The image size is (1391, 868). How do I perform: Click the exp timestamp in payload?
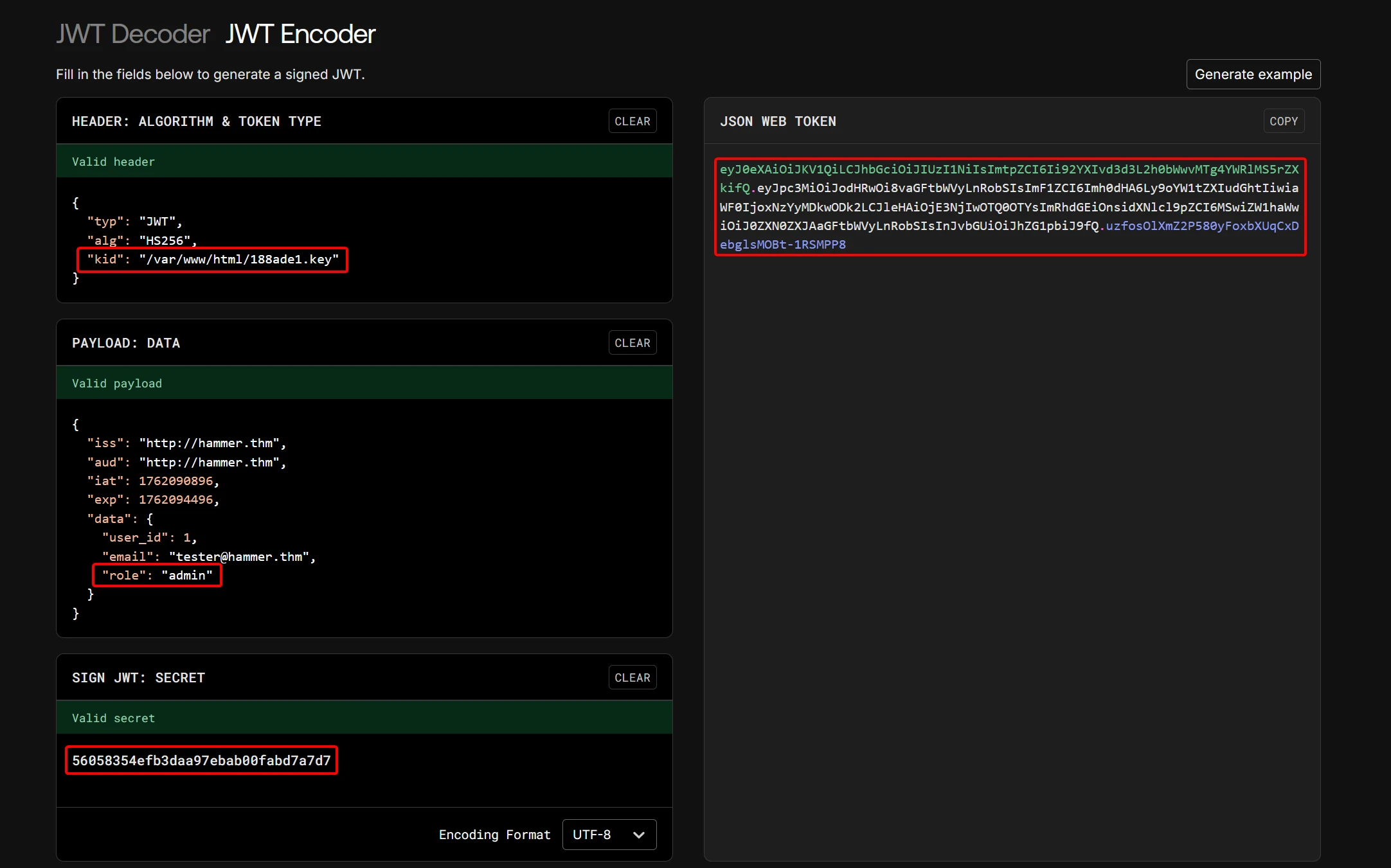(x=175, y=500)
